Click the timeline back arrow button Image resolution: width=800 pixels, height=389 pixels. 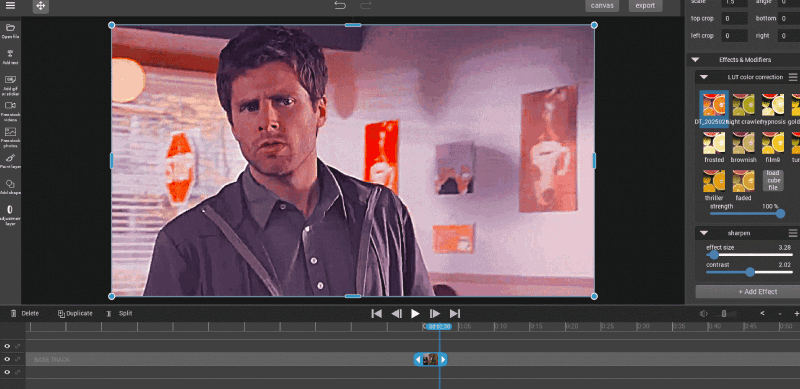point(763,313)
